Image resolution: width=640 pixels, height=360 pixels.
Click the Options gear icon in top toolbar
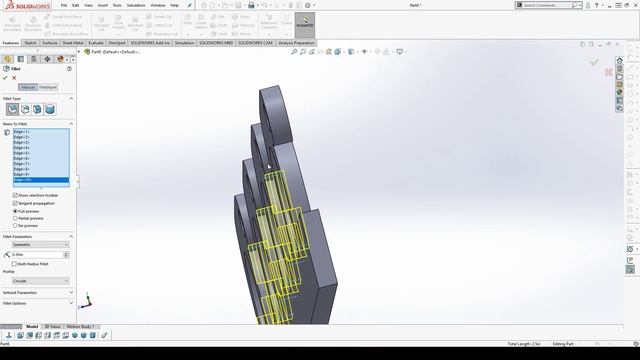pos(308,5)
